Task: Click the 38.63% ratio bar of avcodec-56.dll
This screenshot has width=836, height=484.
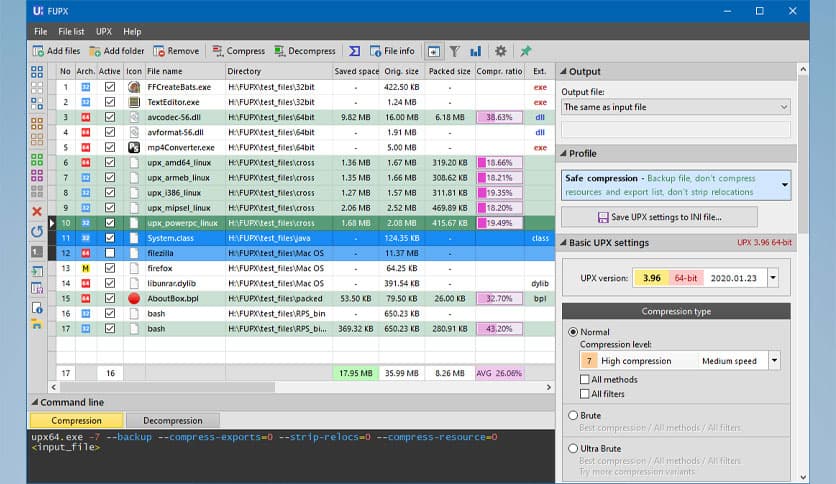Action: click(500, 117)
